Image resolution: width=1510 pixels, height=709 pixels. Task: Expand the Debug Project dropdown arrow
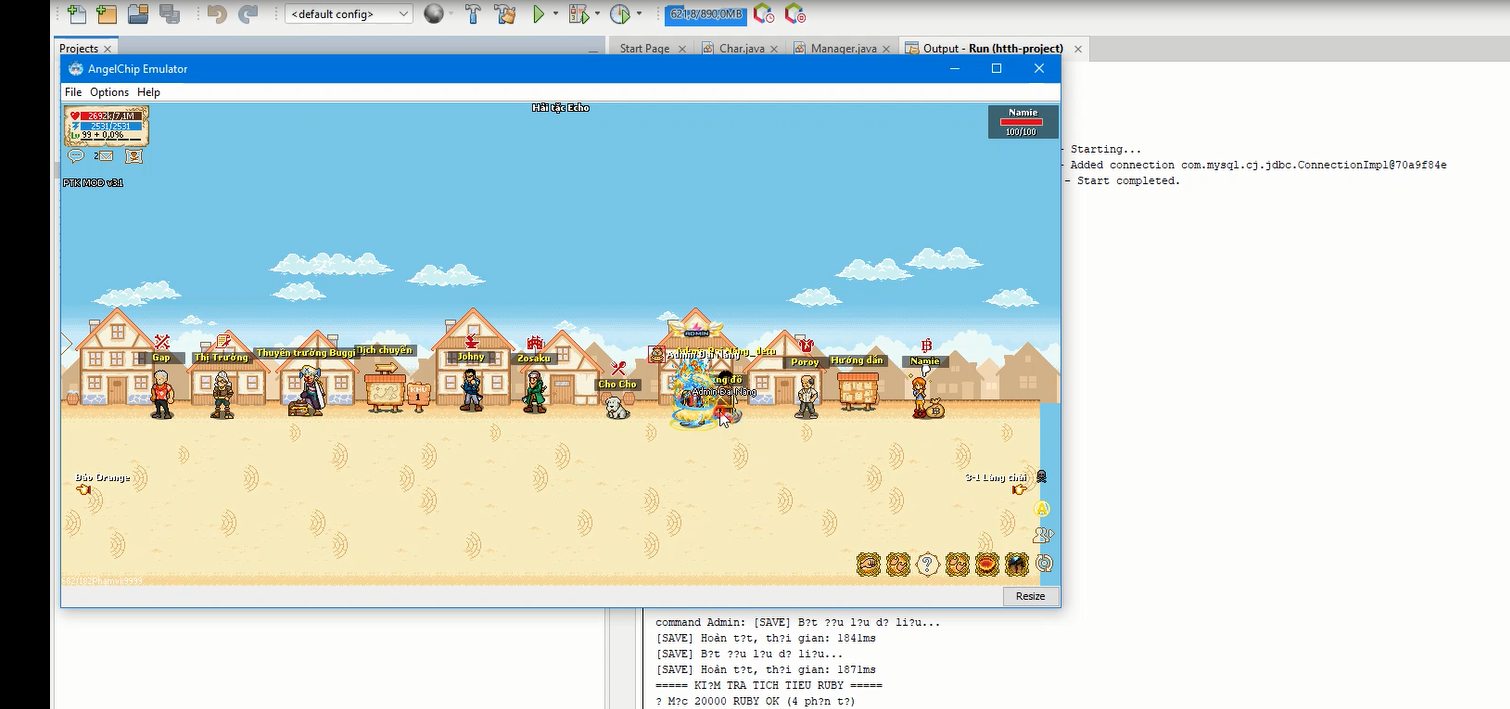(x=597, y=14)
